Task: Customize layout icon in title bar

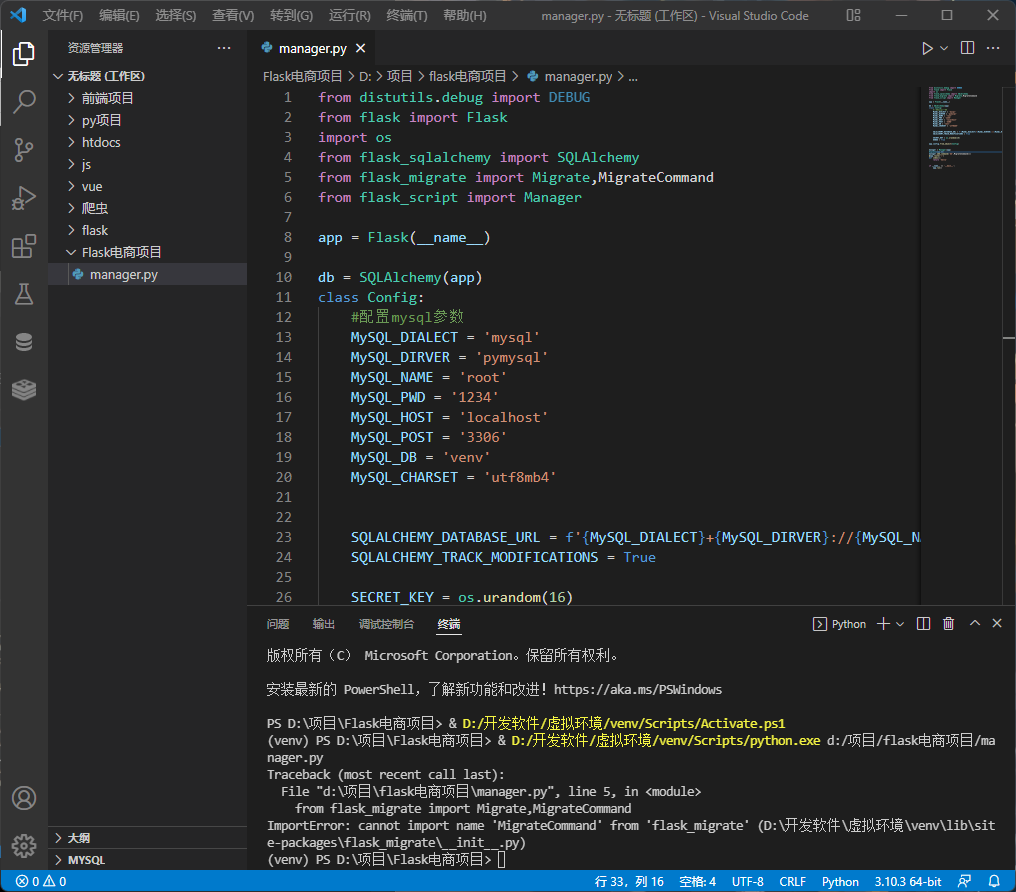Action: click(x=853, y=16)
